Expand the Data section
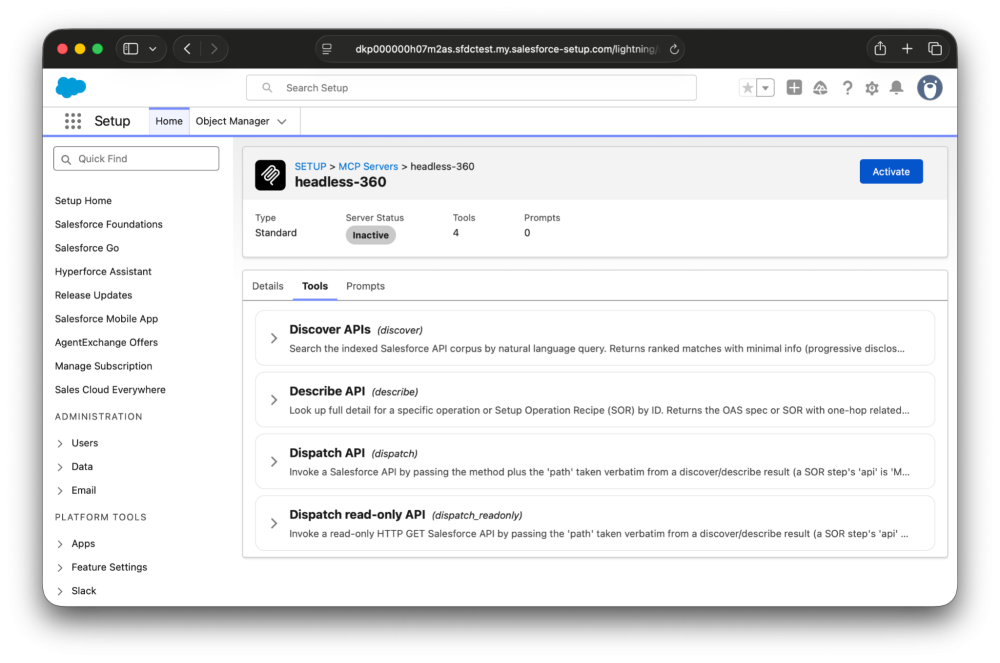Image resolution: width=1000 pixels, height=663 pixels. (60, 467)
